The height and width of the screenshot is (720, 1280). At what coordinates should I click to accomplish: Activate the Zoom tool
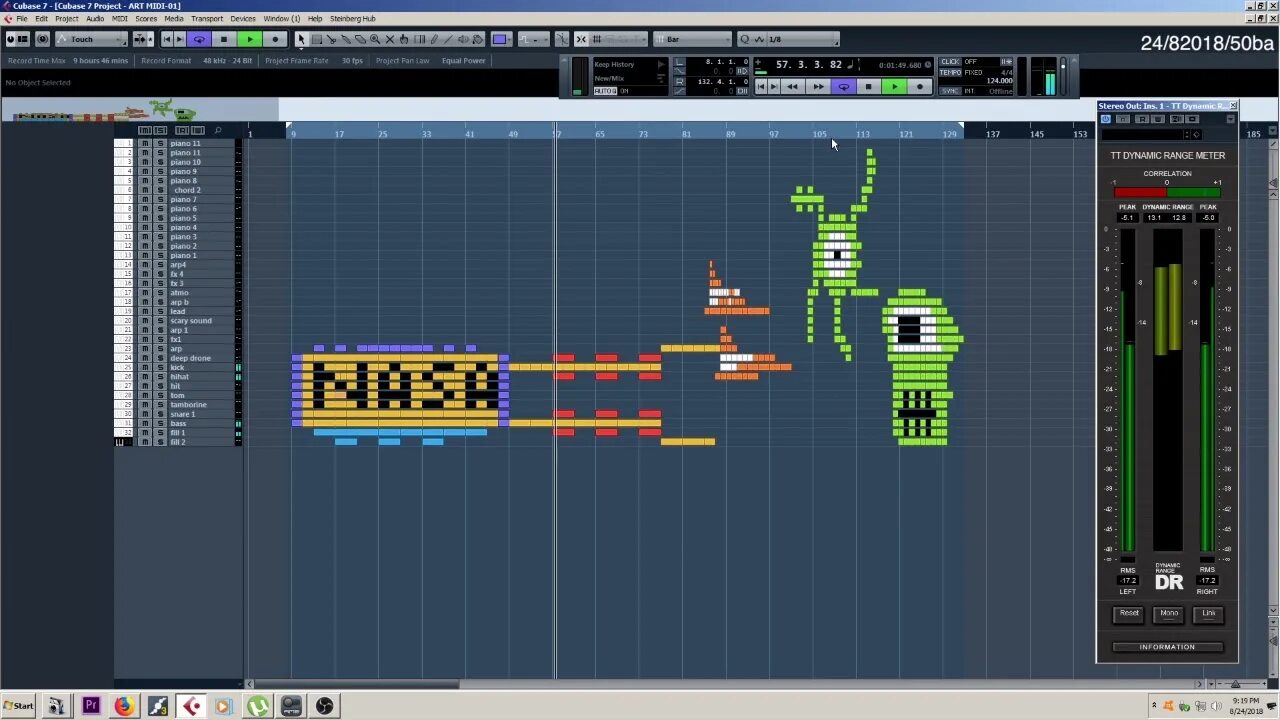point(374,39)
